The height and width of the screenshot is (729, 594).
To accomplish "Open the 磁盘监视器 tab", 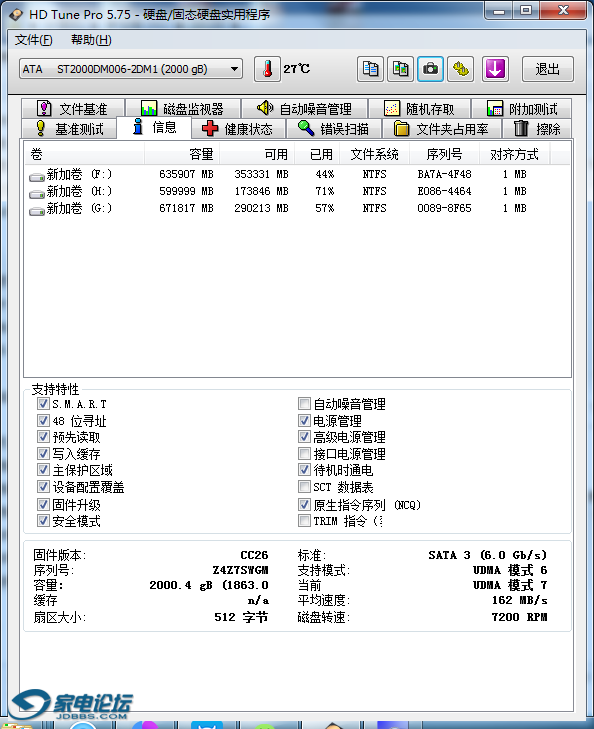I will click(x=183, y=109).
